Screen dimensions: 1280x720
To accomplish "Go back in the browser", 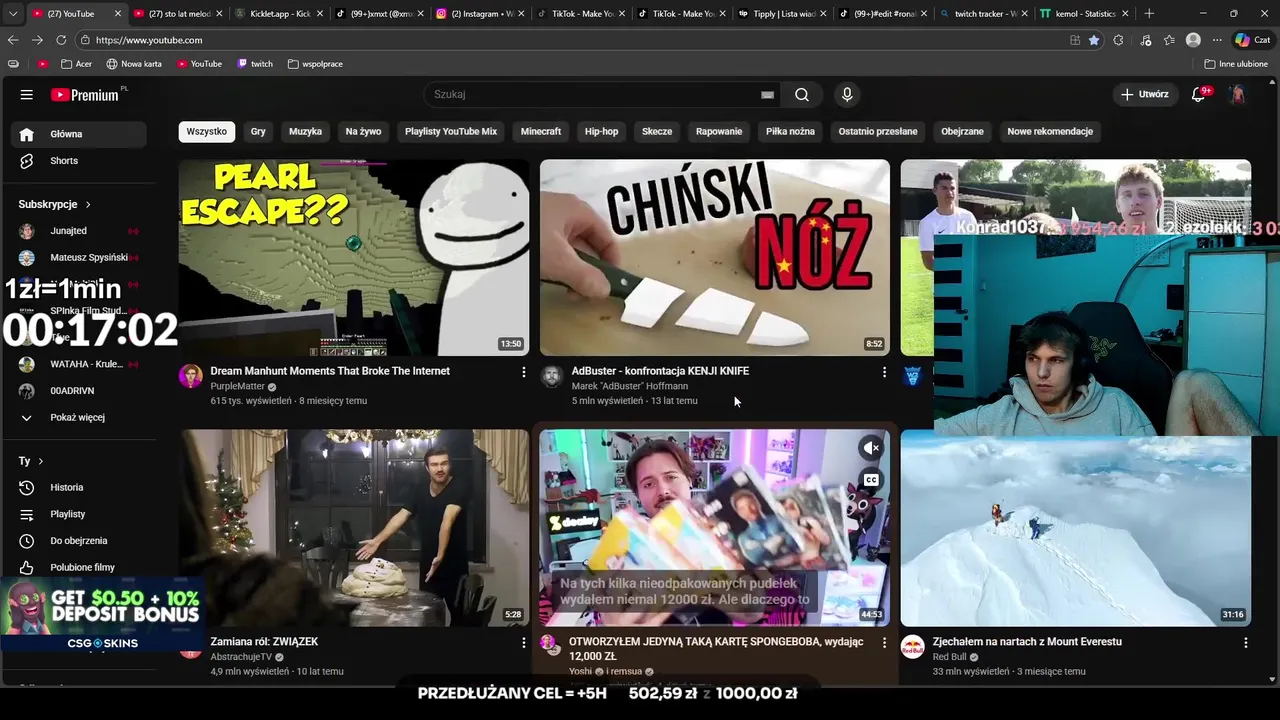I will point(13,40).
